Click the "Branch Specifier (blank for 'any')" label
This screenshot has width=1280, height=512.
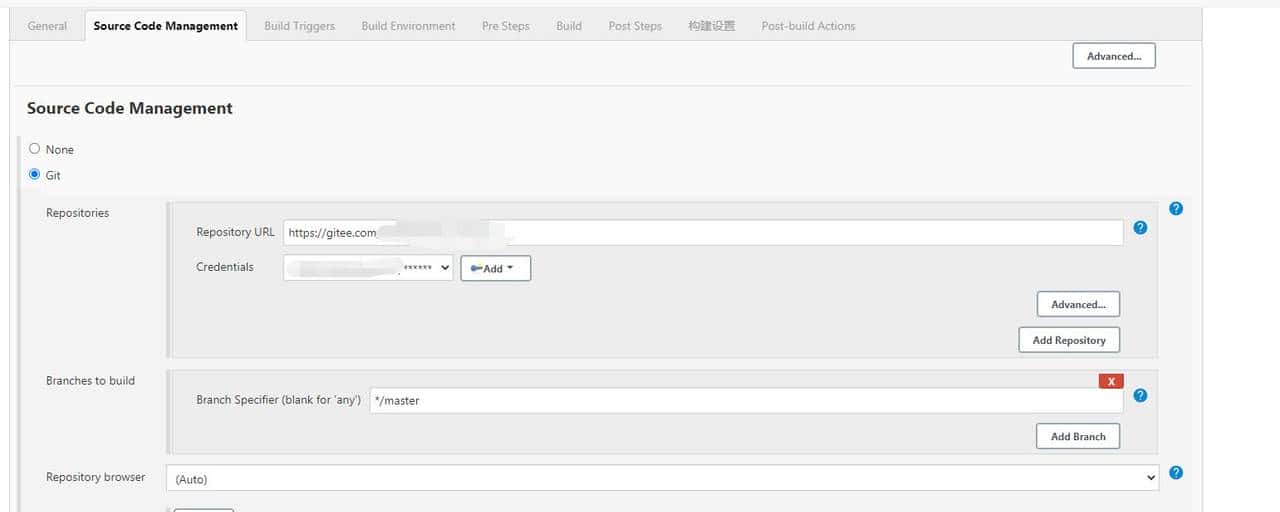[x=278, y=400]
